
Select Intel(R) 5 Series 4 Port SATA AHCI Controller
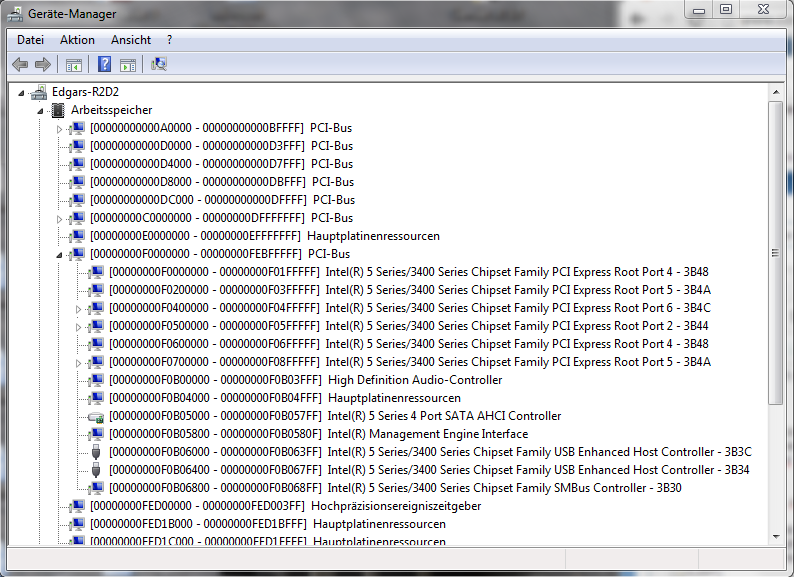coord(335,416)
